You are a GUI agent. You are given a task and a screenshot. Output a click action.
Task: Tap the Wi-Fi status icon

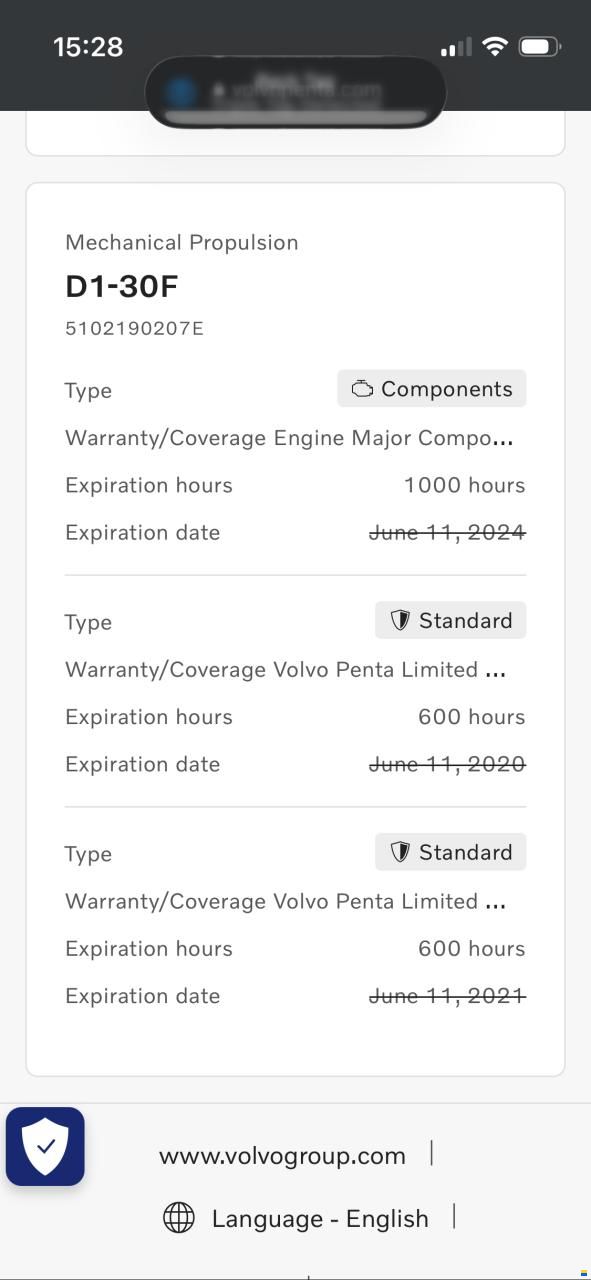coord(494,46)
